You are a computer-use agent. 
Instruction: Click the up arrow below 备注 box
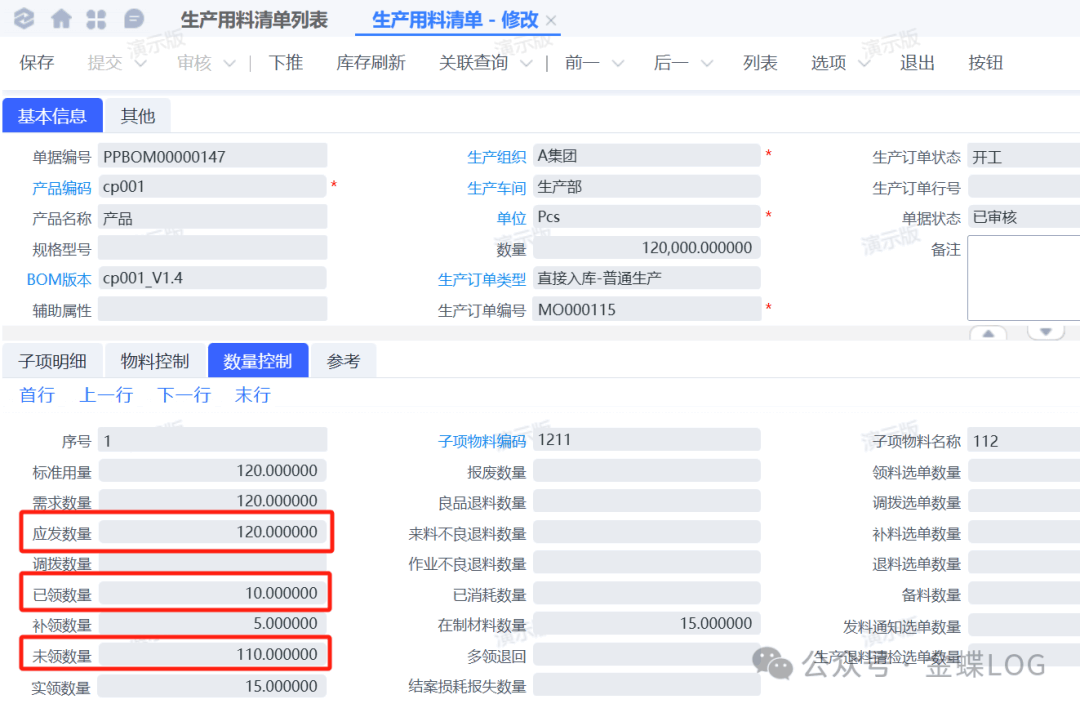point(988,333)
